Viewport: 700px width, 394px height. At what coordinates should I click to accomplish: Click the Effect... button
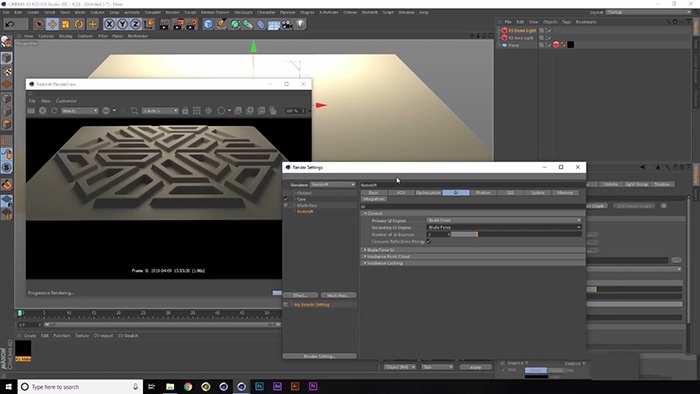click(300, 295)
